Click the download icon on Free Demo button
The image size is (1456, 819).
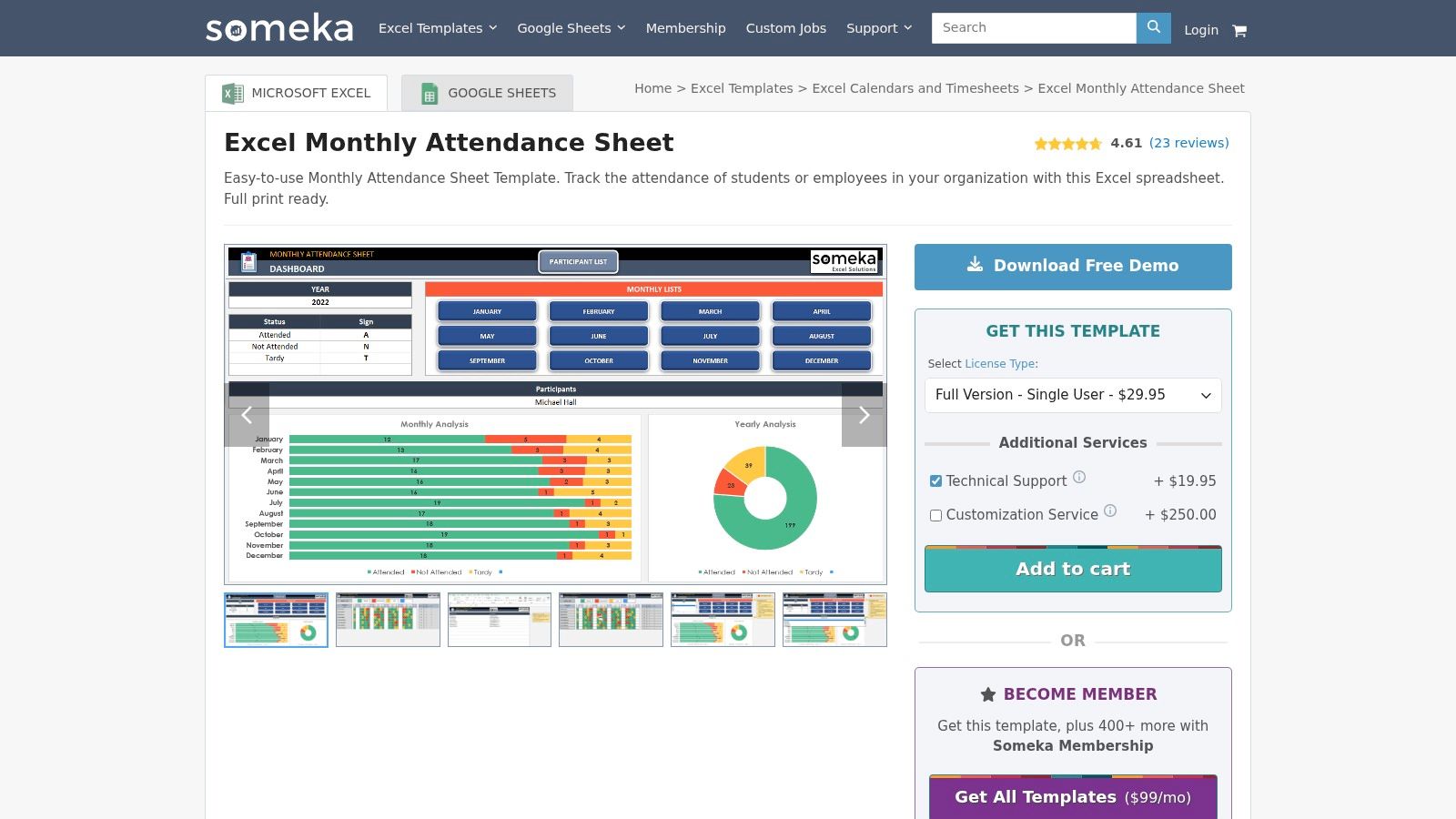(975, 265)
